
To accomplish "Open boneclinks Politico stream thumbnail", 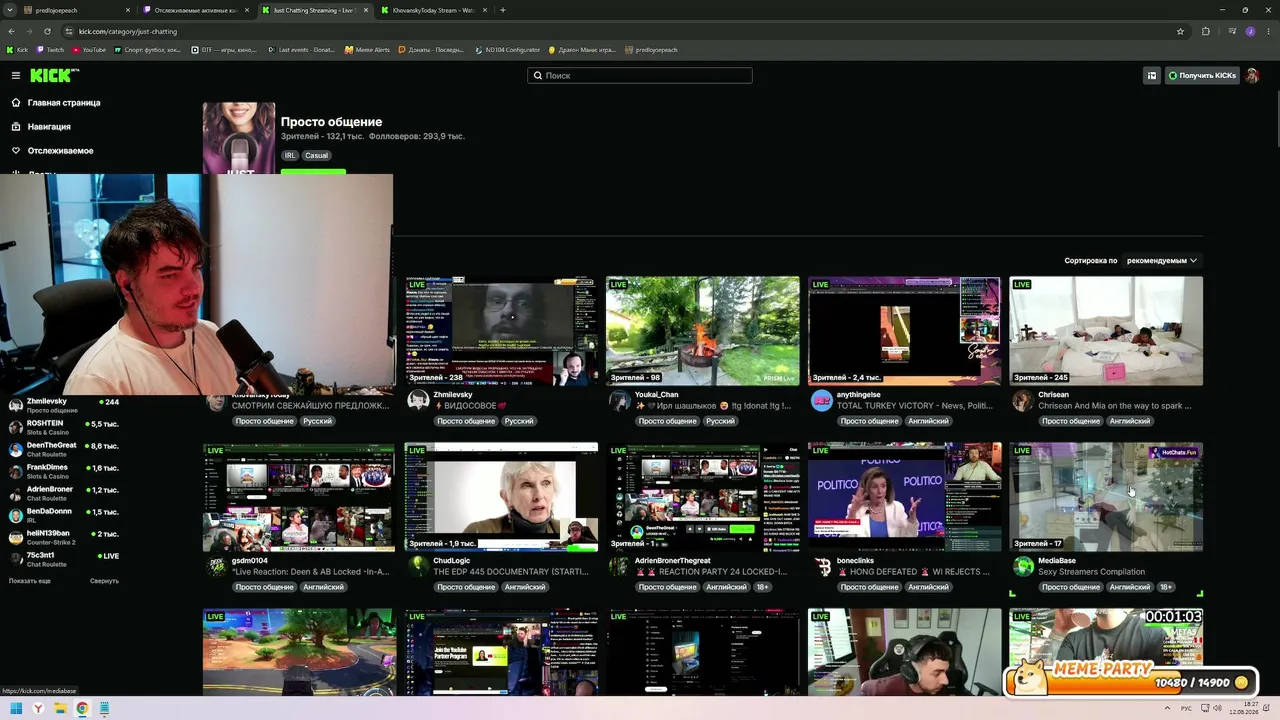I will tap(904, 497).
